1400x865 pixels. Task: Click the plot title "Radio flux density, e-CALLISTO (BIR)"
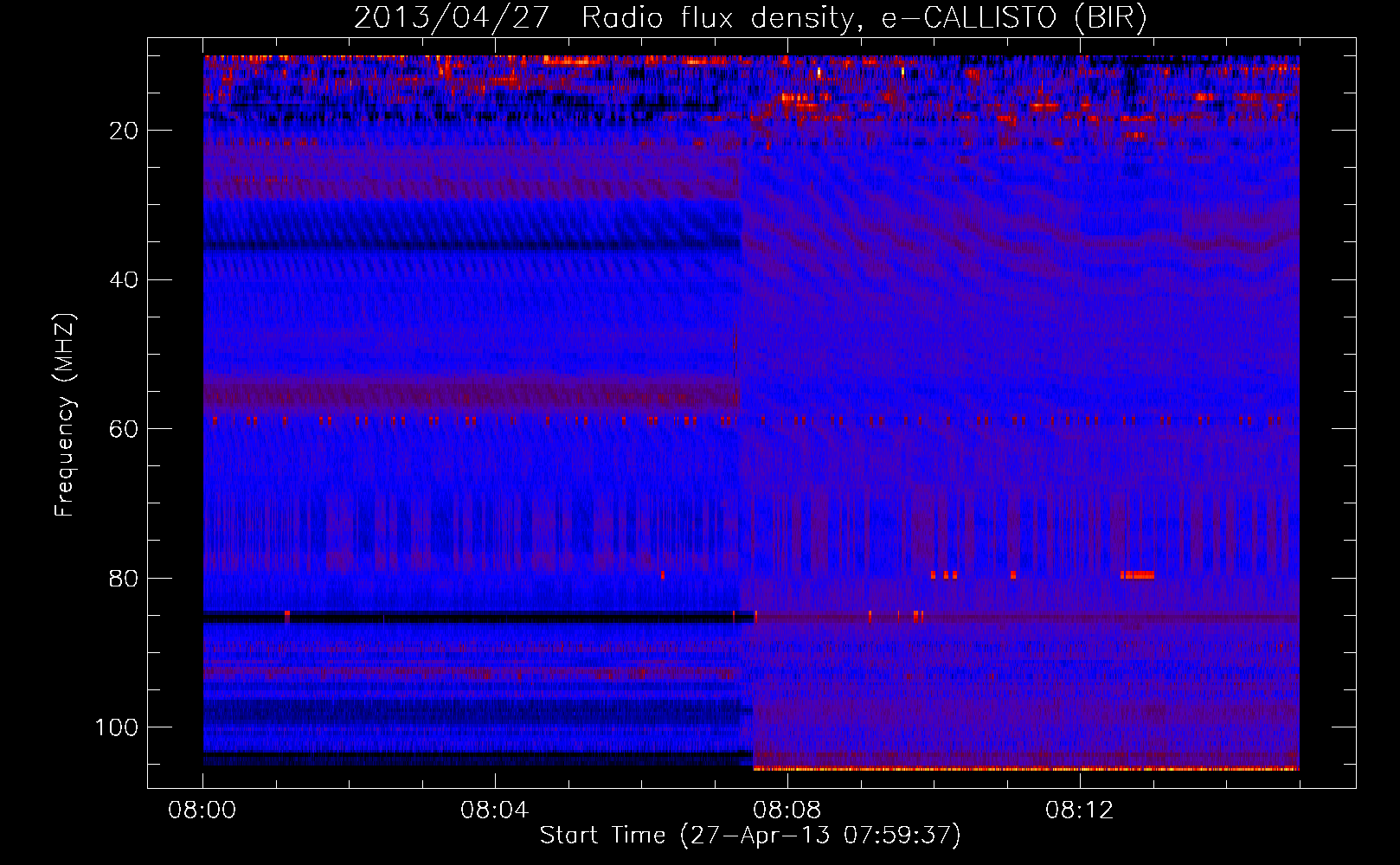click(x=864, y=18)
